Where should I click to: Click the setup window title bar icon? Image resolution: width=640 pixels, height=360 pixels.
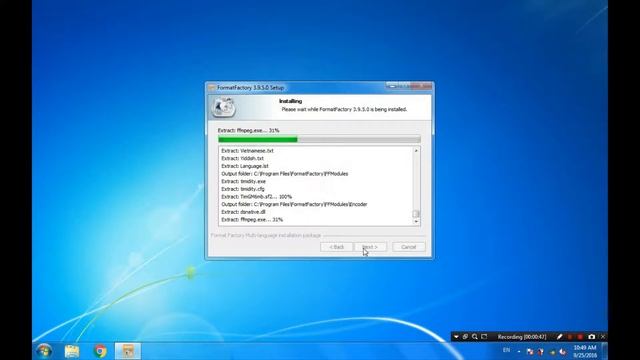(x=211, y=87)
